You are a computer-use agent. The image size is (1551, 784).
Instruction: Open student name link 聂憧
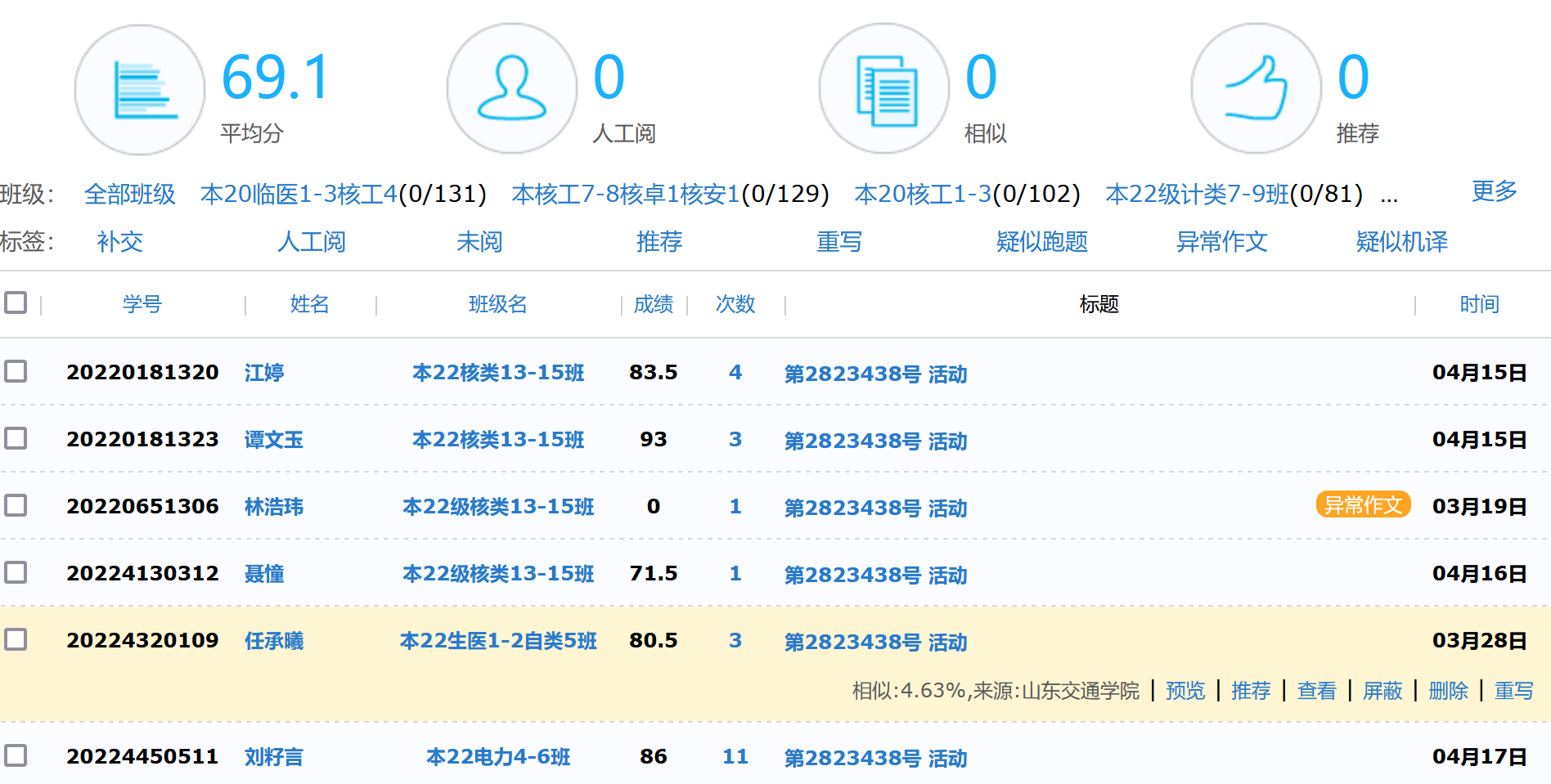coord(264,574)
